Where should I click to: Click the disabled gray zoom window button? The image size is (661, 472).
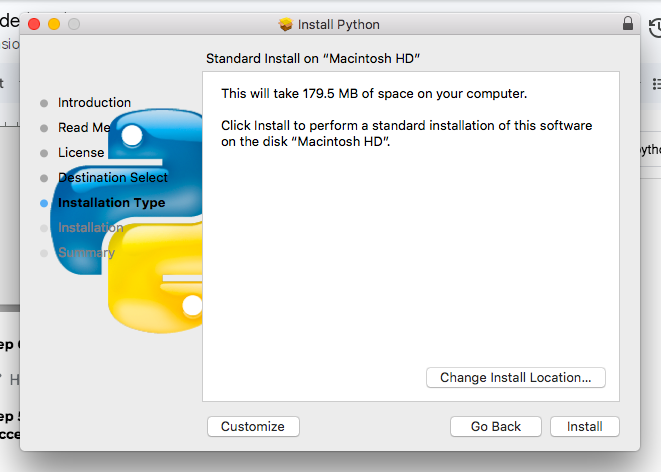74,24
